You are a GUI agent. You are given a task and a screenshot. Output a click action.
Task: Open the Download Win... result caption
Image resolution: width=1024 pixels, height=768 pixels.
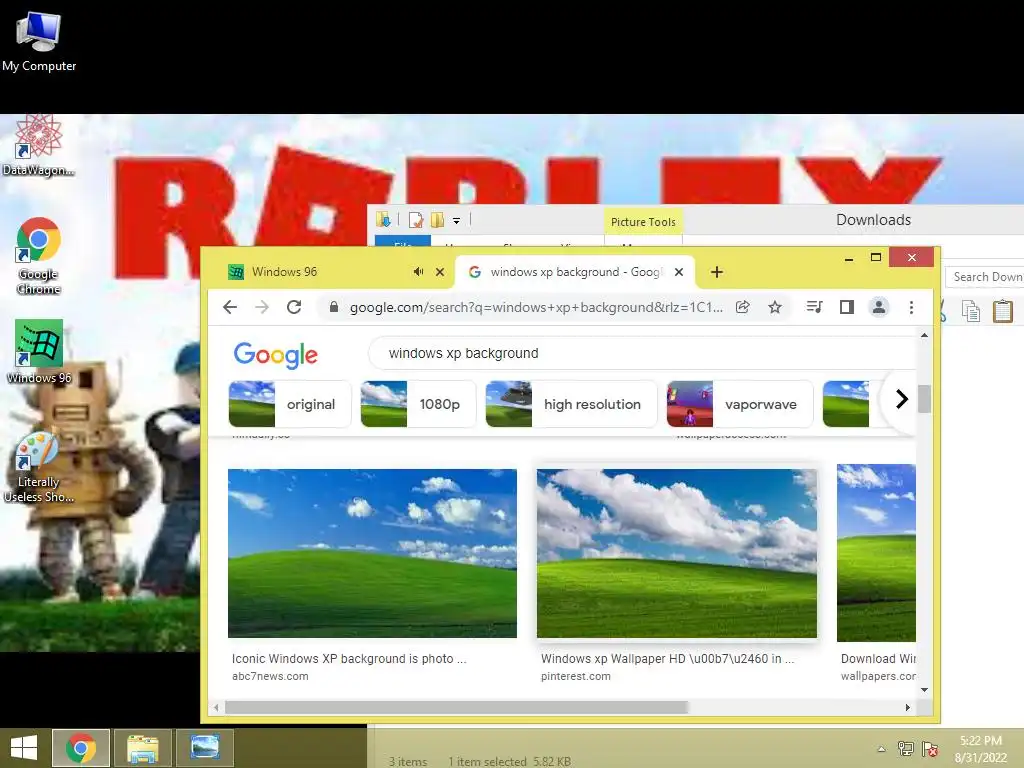tap(878, 658)
